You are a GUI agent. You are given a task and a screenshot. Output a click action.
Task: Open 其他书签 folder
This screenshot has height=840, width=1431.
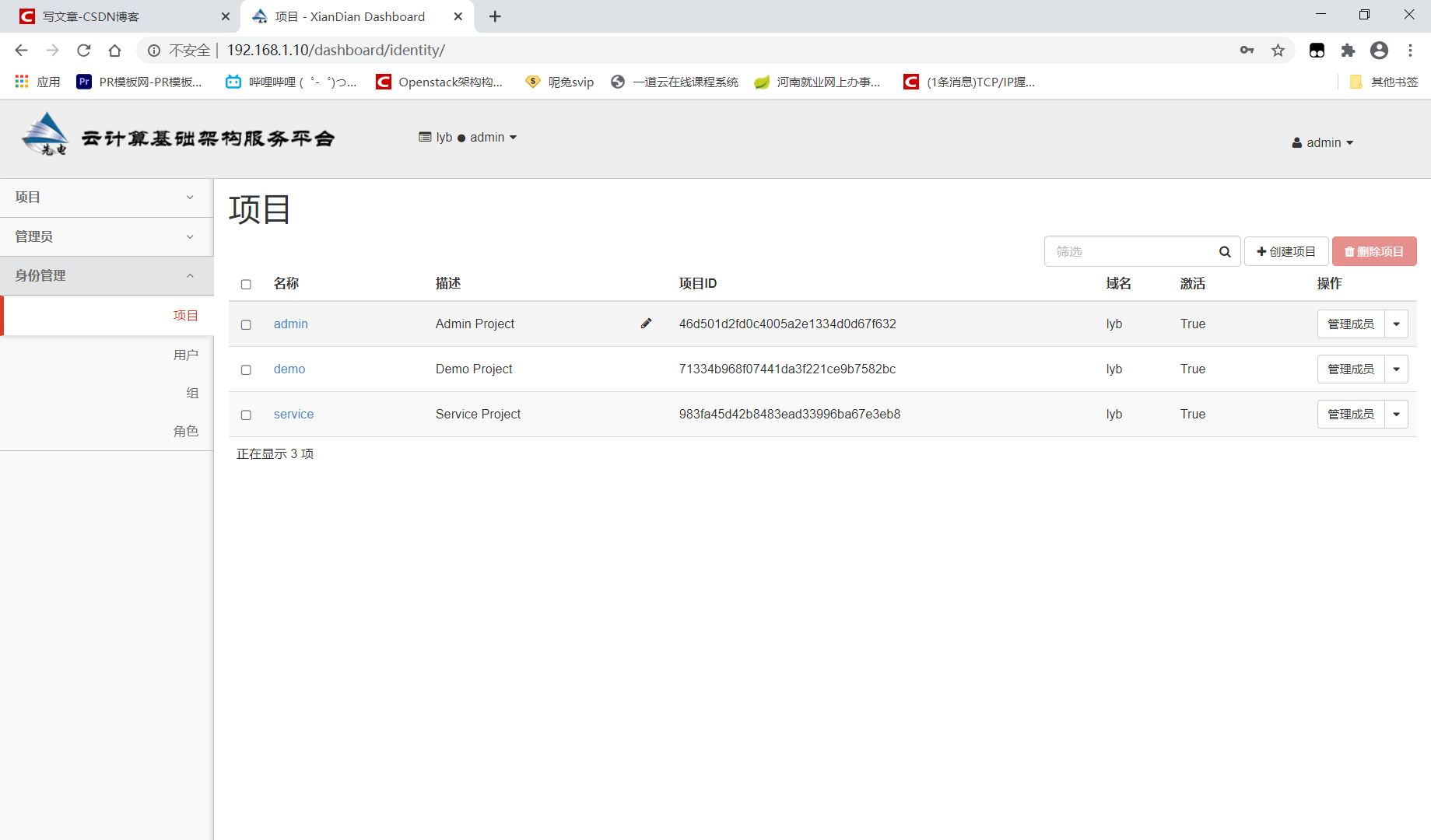(x=1384, y=82)
